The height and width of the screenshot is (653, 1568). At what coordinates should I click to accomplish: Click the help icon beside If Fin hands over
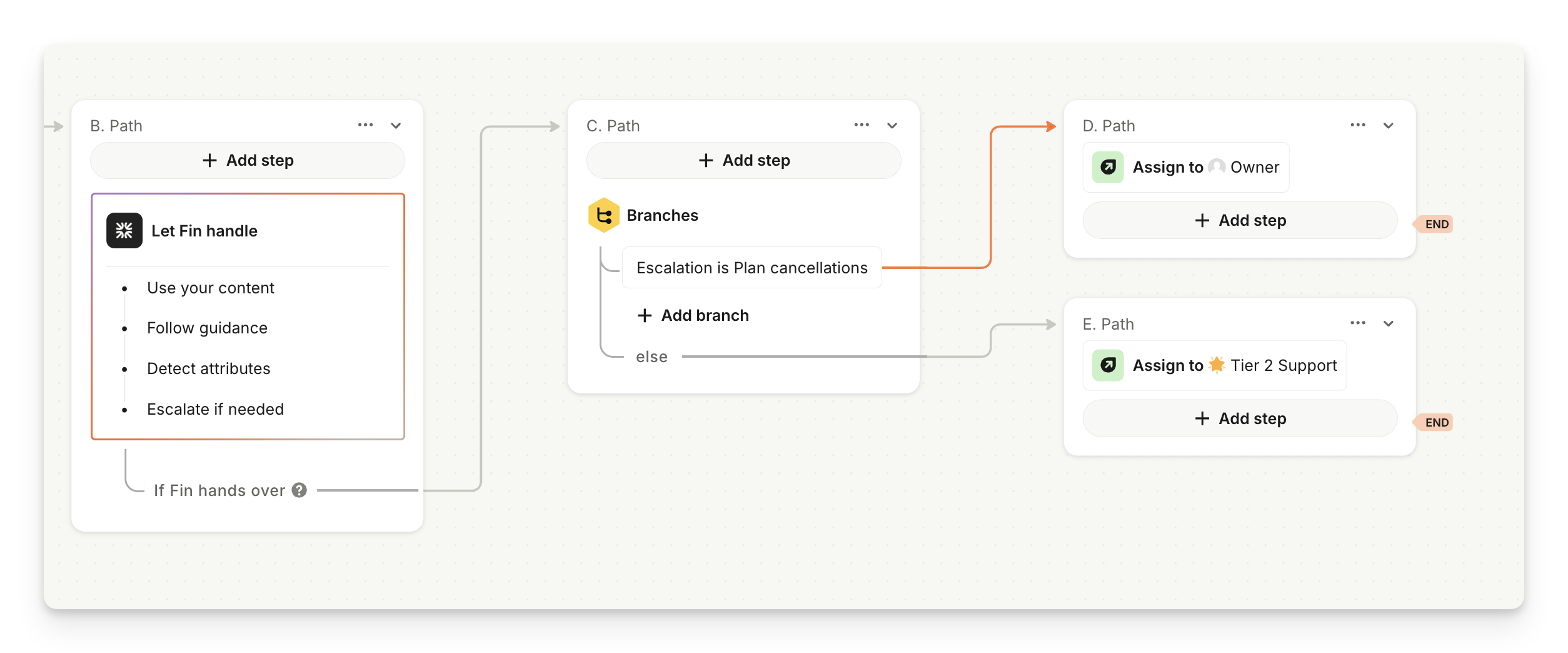coord(299,490)
